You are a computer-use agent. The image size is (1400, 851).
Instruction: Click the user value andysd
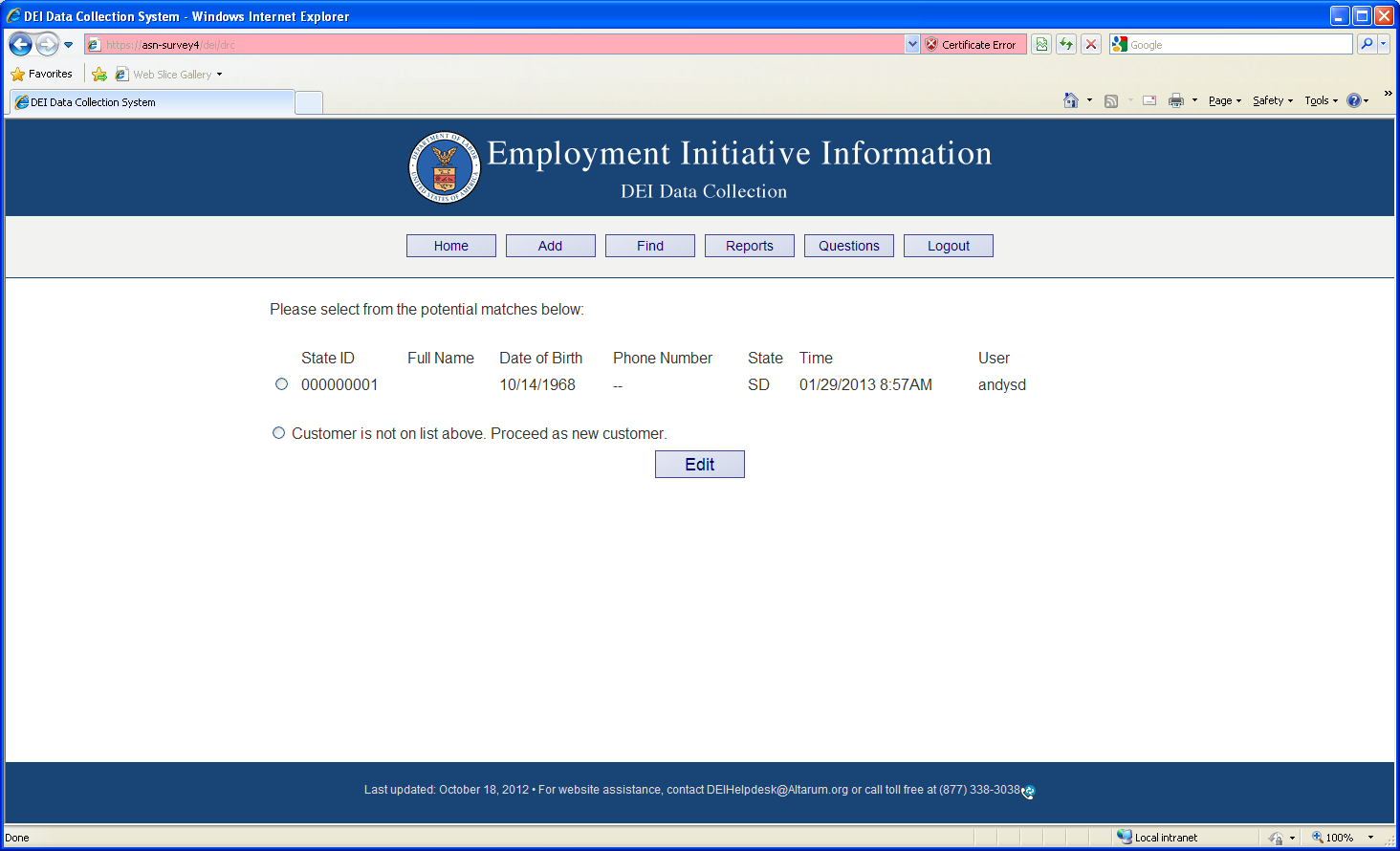(x=1002, y=384)
